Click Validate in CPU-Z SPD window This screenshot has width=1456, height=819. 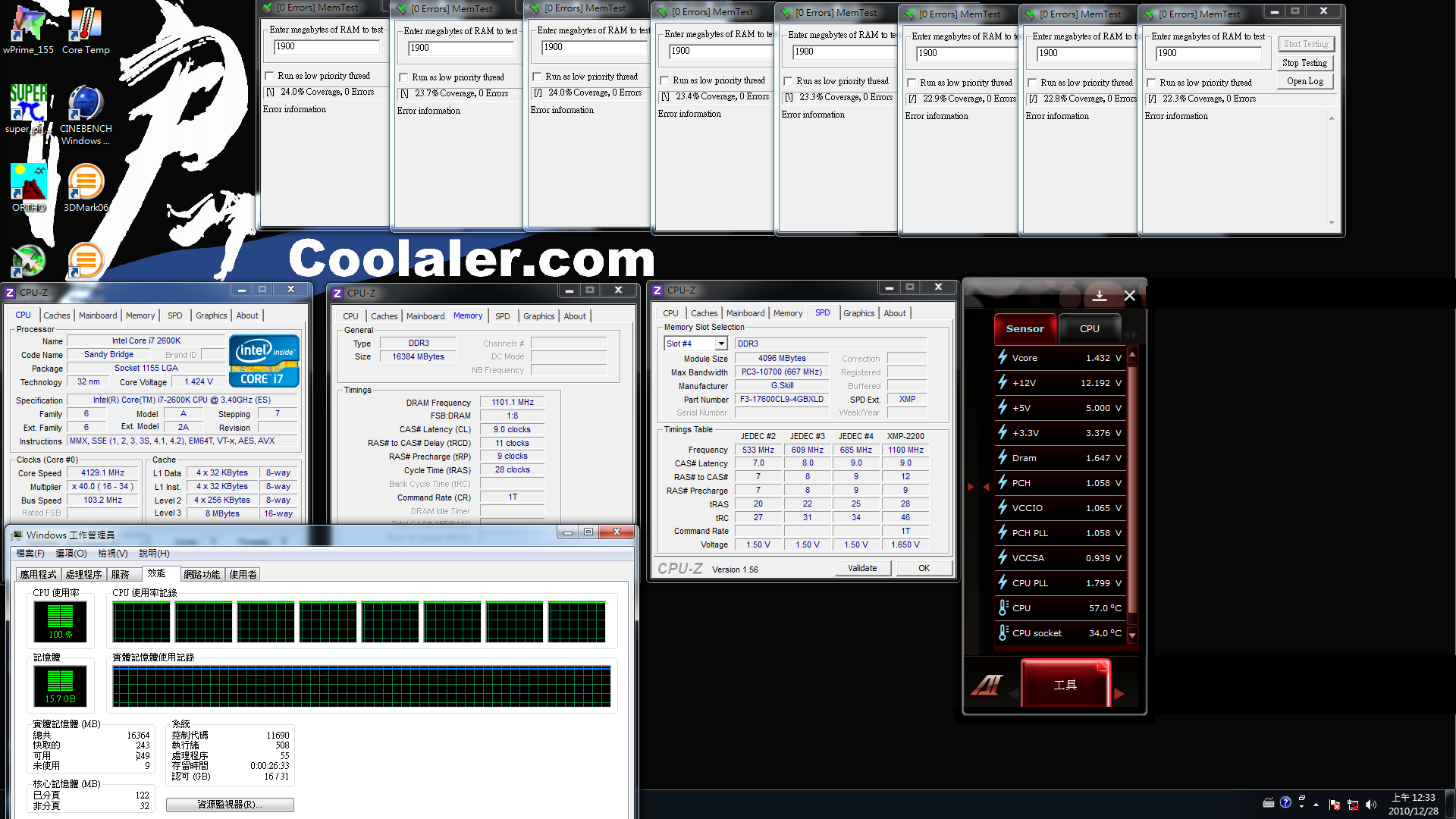tap(862, 568)
